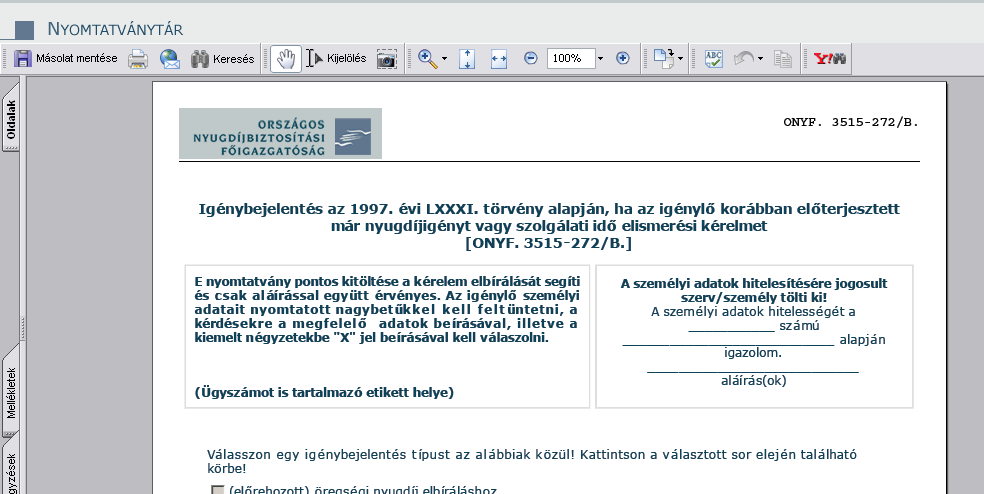Image resolution: width=984 pixels, height=494 pixels.
Task: Select the magnifier zoom-in tool
Action: 427,59
